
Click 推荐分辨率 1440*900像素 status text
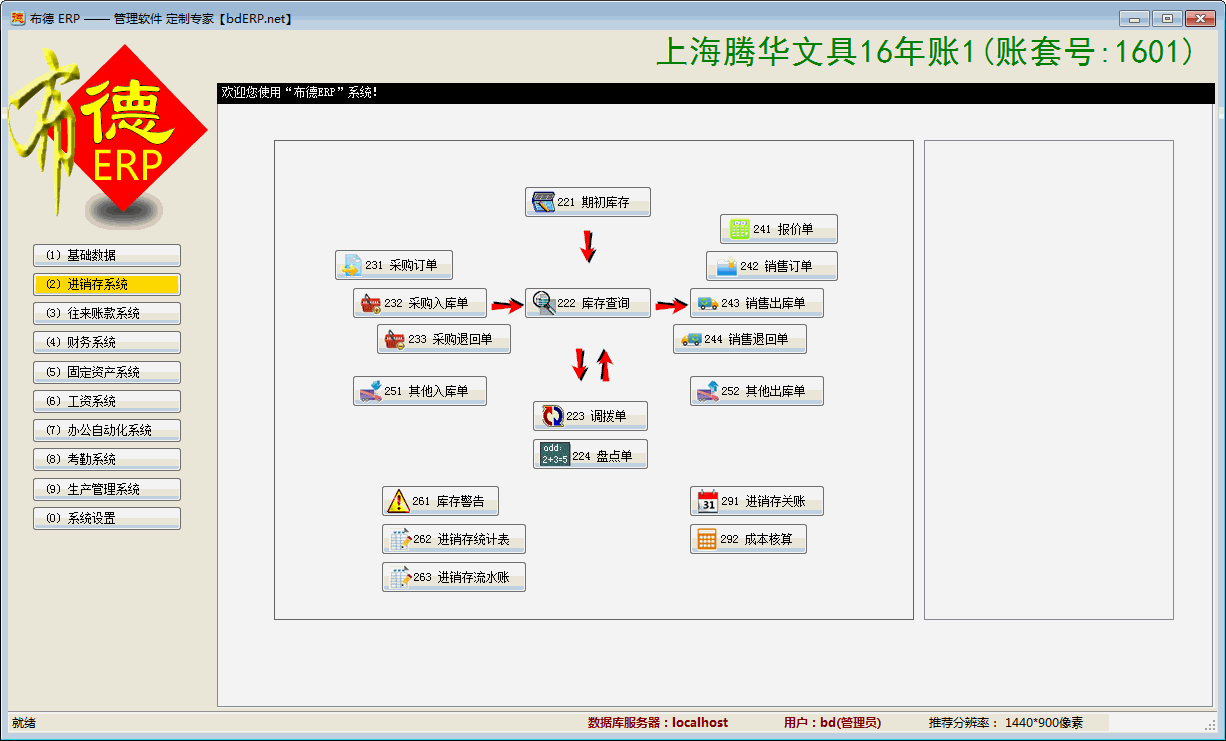pos(1005,722)
